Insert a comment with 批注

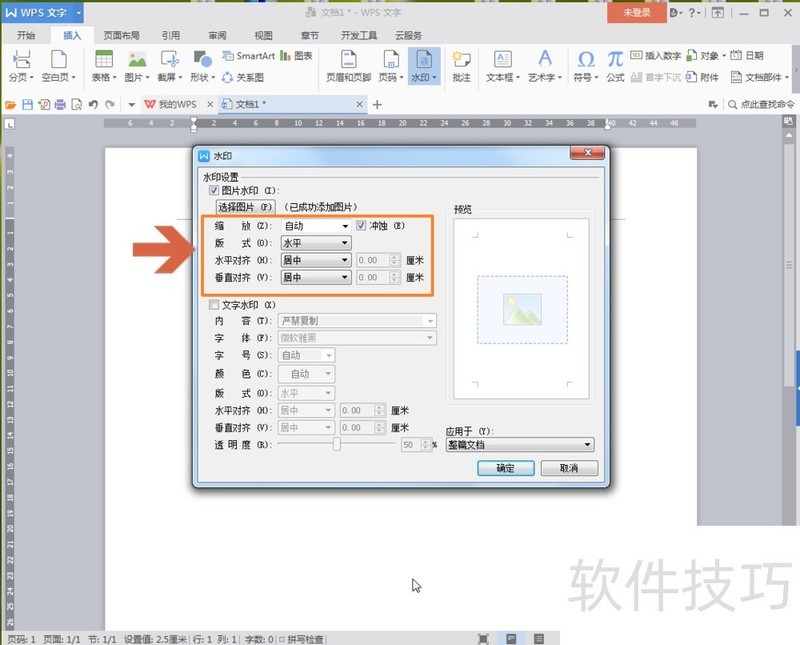click(x=461, y=66)
